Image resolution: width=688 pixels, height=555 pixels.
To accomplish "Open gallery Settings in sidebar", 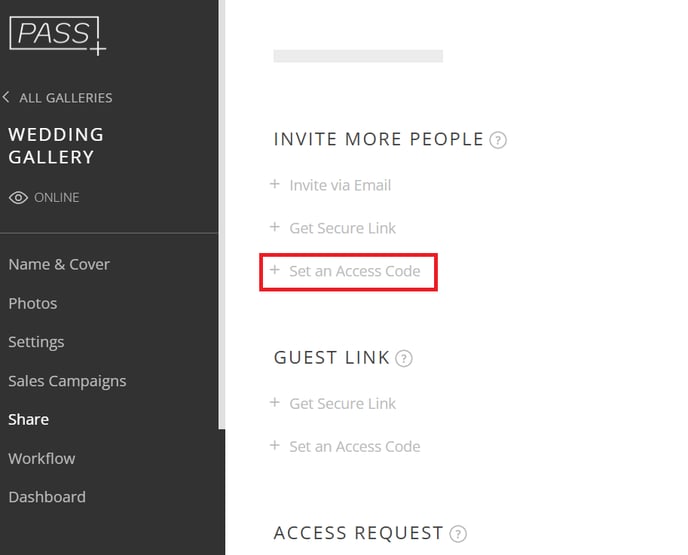I will [x=36, y=342].
